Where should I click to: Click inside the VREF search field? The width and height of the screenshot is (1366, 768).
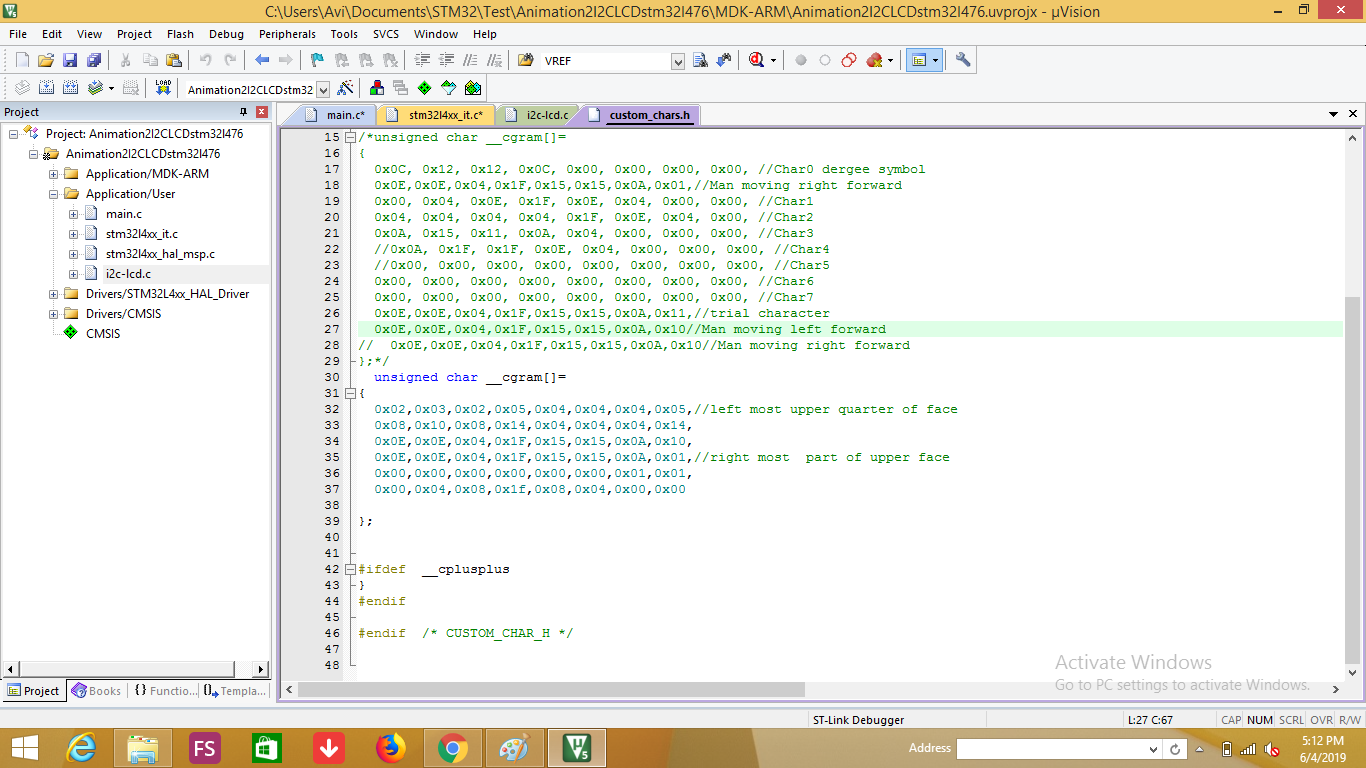pyautogui.click(x=605, y=61)
